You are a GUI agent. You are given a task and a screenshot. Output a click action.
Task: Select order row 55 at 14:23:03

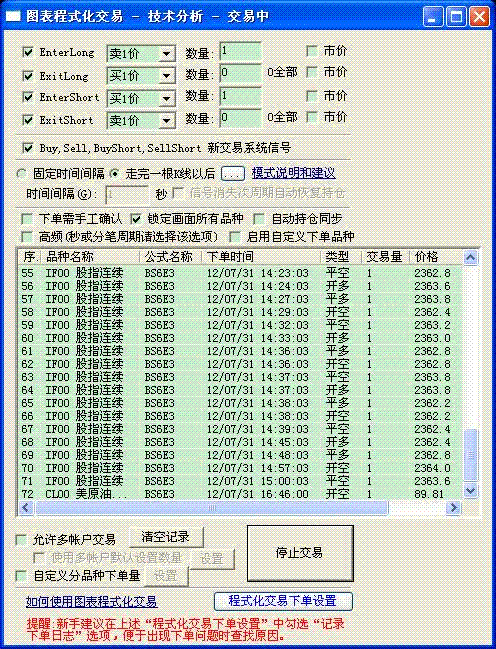[x=240, y=273]
